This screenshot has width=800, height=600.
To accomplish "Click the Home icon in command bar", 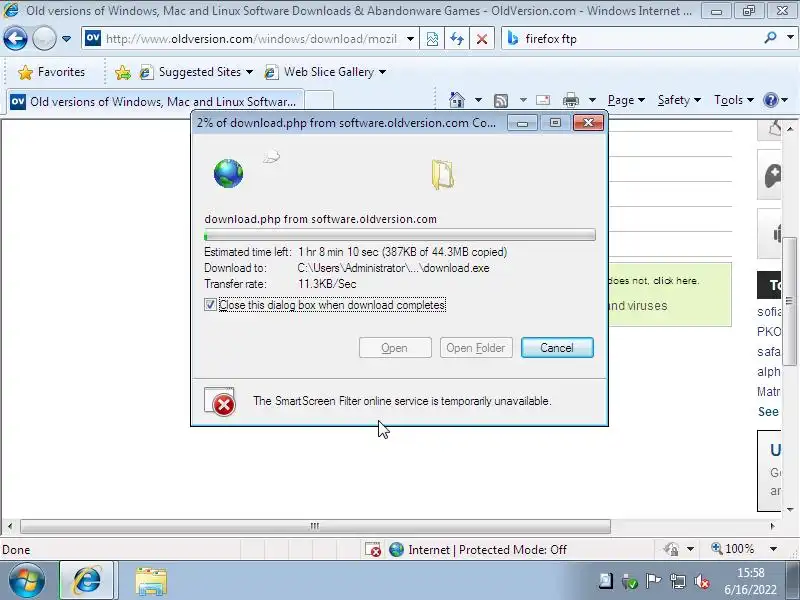I will tap(457, 100).
